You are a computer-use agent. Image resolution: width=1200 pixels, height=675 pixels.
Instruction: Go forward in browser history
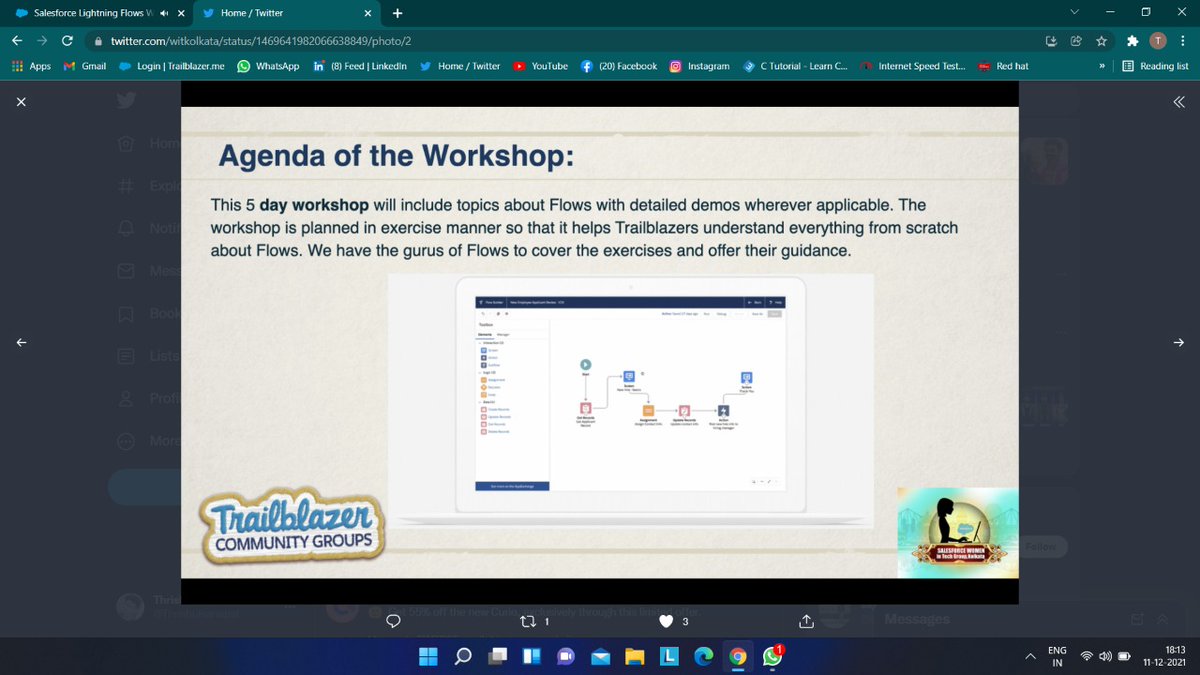point(42,41)
